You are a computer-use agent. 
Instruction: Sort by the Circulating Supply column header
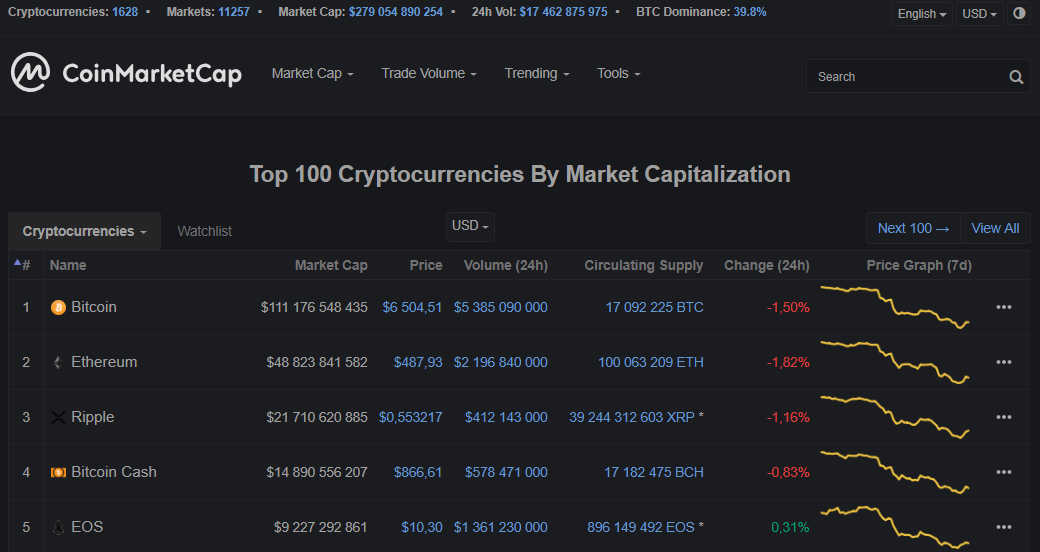click(x=643, y=265)
